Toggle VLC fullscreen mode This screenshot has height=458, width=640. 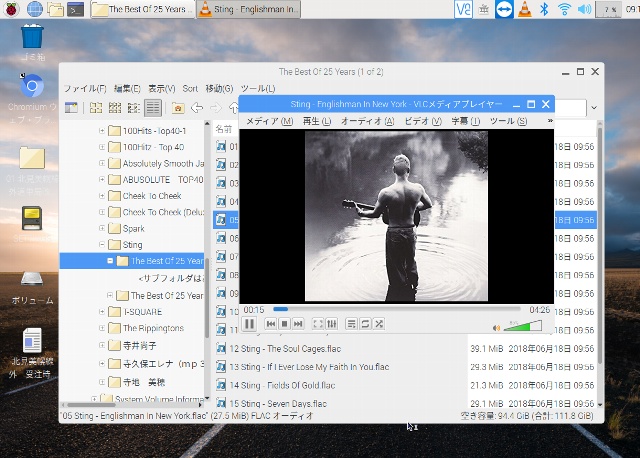click(x=318, y=324)
